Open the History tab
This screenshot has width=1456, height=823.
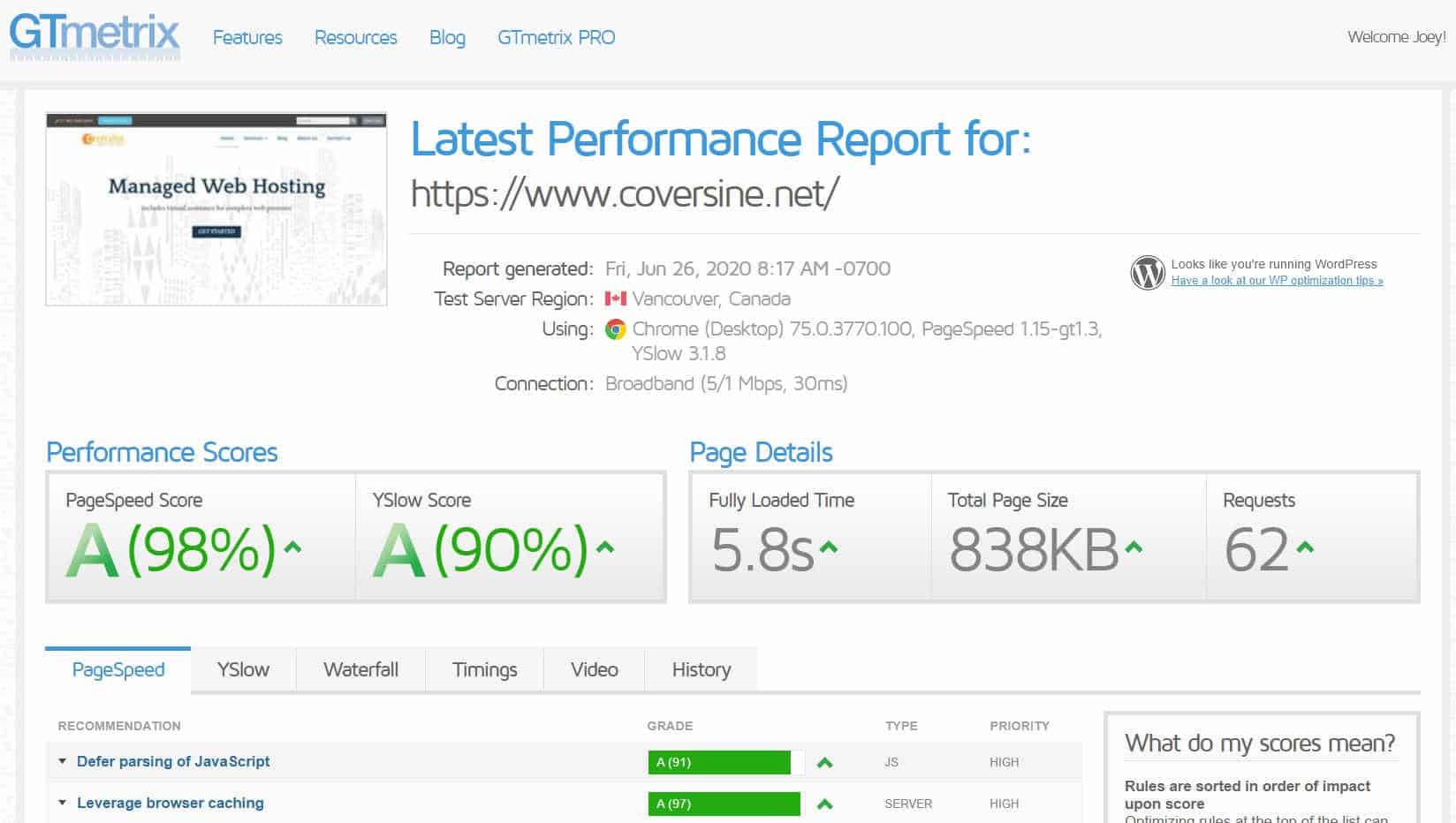click(x=701, y=669)
